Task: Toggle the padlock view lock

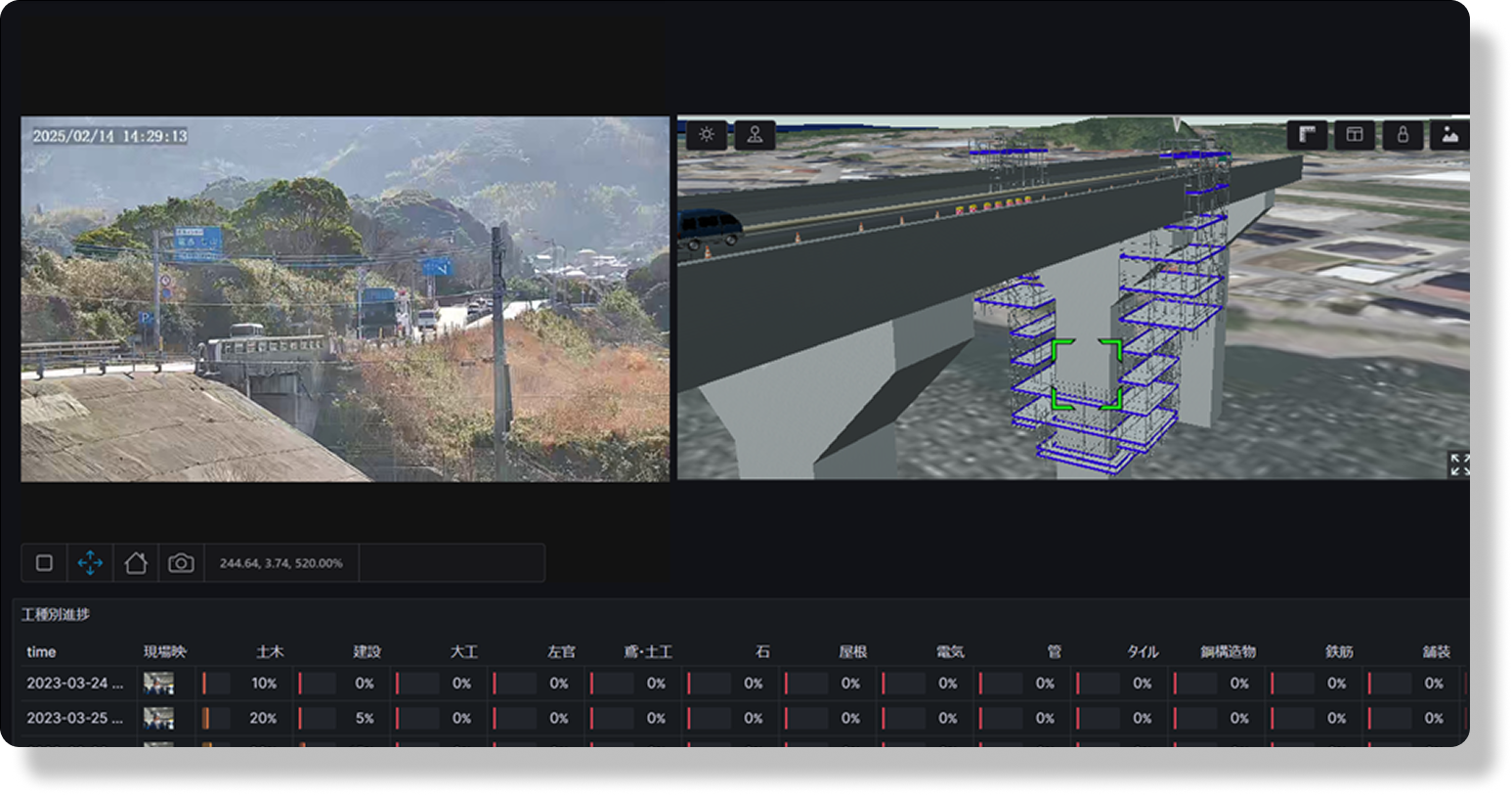Action: pyautogui.click(x=1403, y=135)
